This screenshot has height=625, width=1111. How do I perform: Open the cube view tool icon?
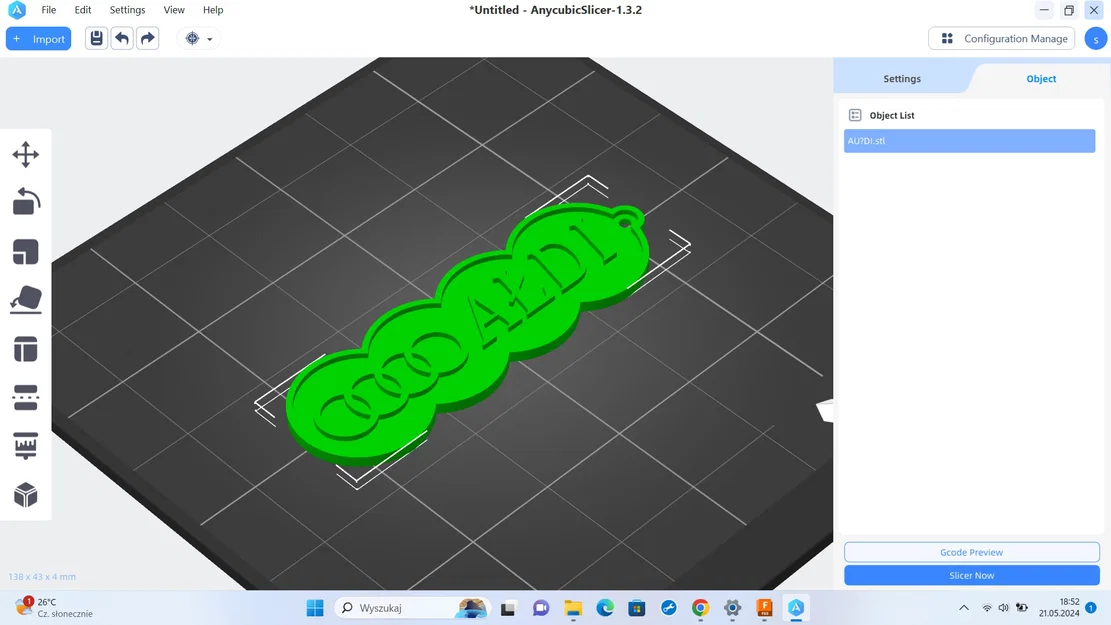[x=26, y=495]
